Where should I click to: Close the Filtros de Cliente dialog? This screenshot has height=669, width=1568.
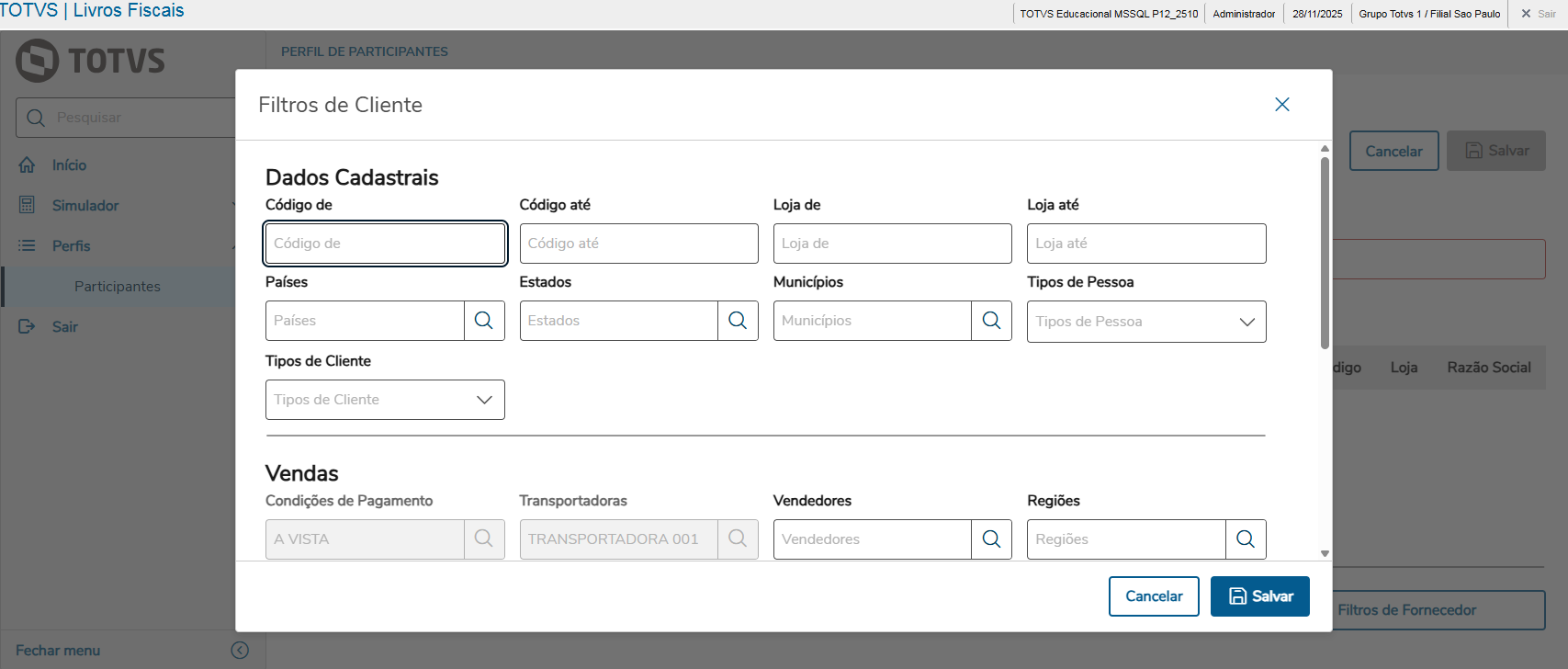[x=1282, y=105]
